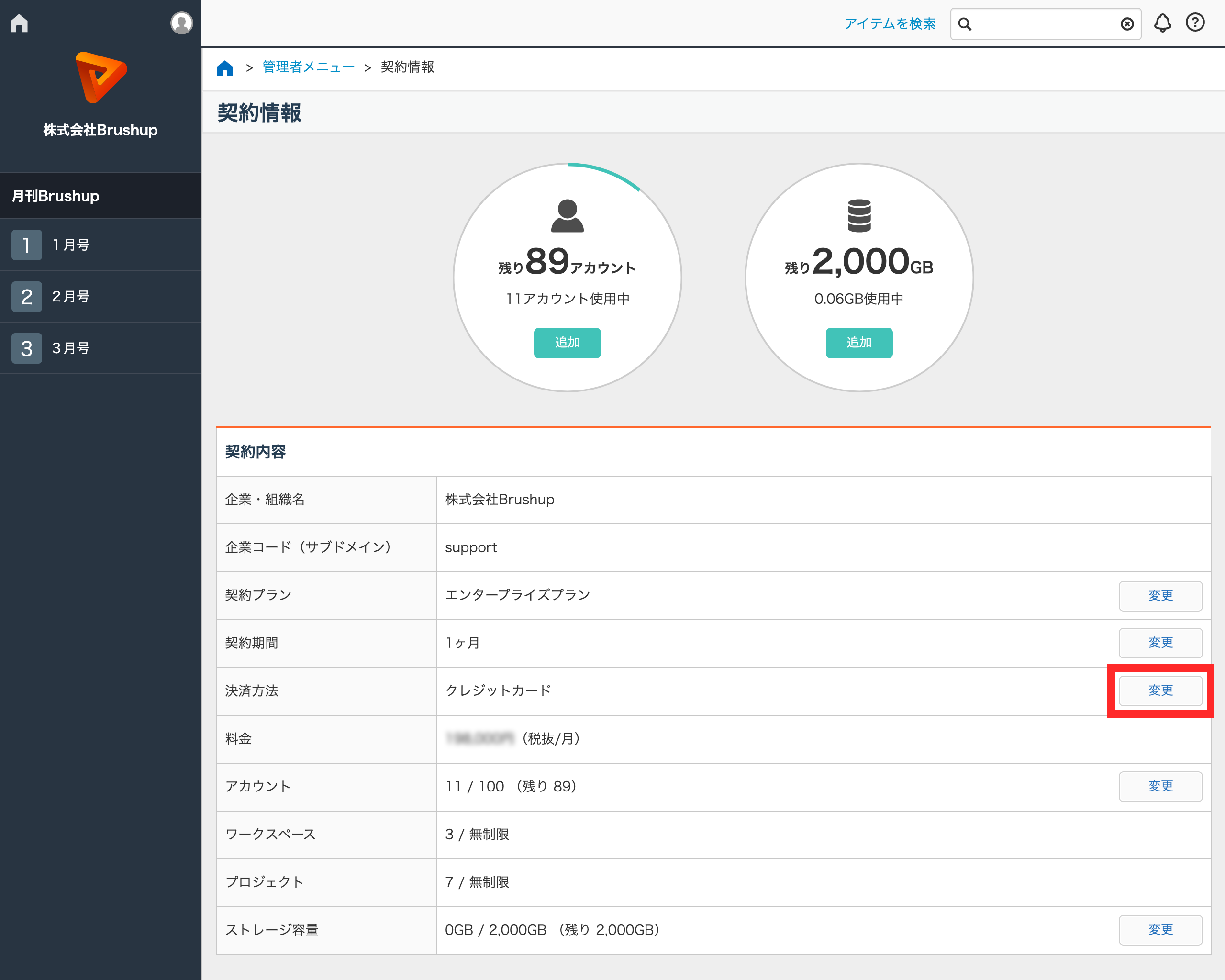The image size is (1225, 980).
Task: Click the 企業・組織名 label cell
Action: pyautogui.click(x=327, y=500)
